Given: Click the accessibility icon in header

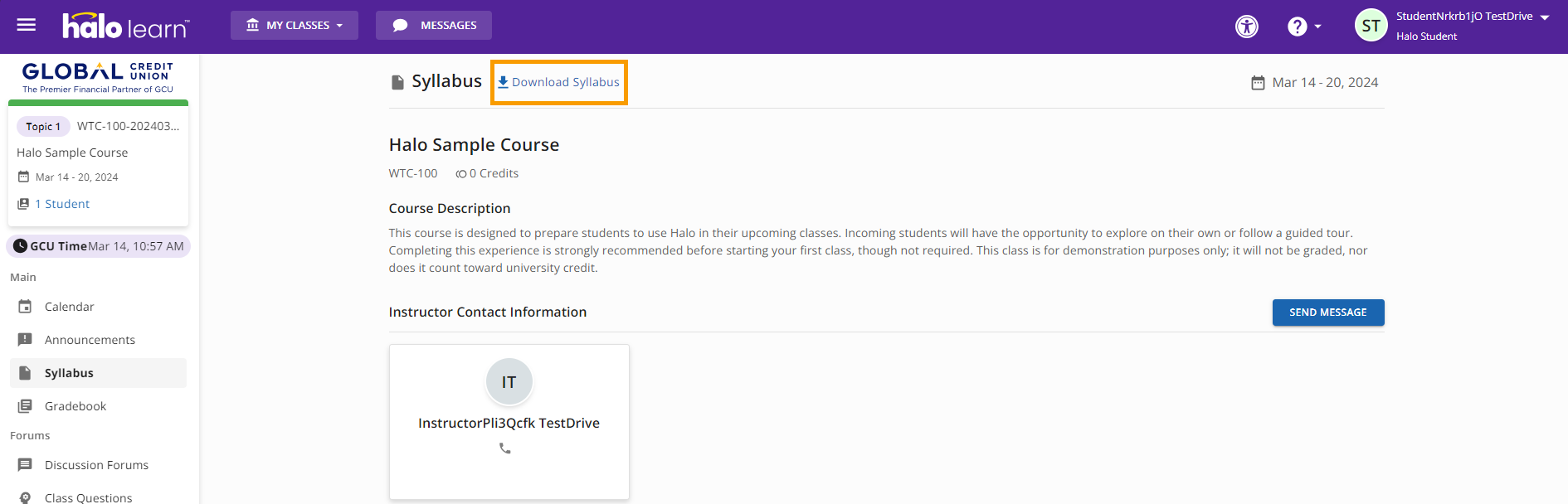Looking at the screenshot, I should tap(1247, 27).
